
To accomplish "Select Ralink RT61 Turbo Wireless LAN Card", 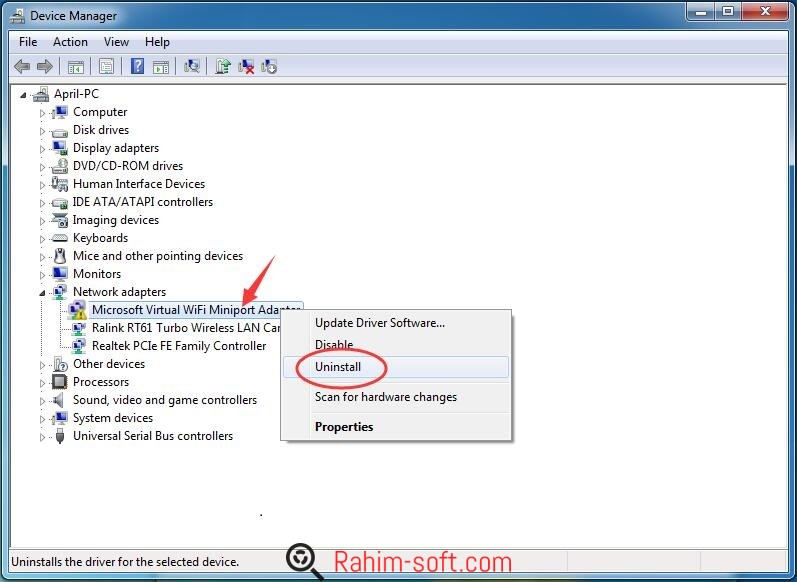I will click(x=186, y=328).
